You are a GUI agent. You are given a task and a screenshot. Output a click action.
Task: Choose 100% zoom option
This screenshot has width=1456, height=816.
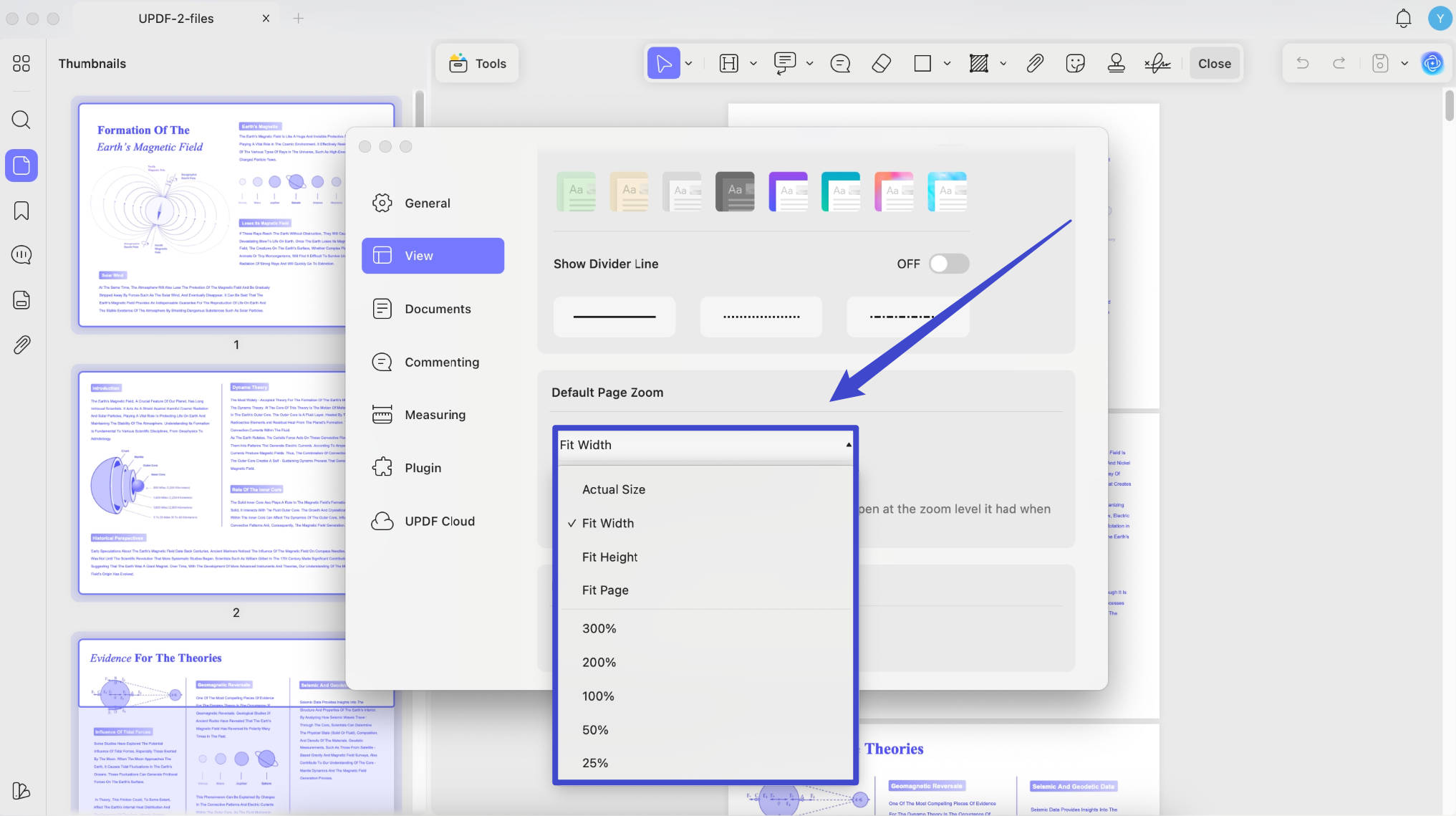(x=705, y=696)
